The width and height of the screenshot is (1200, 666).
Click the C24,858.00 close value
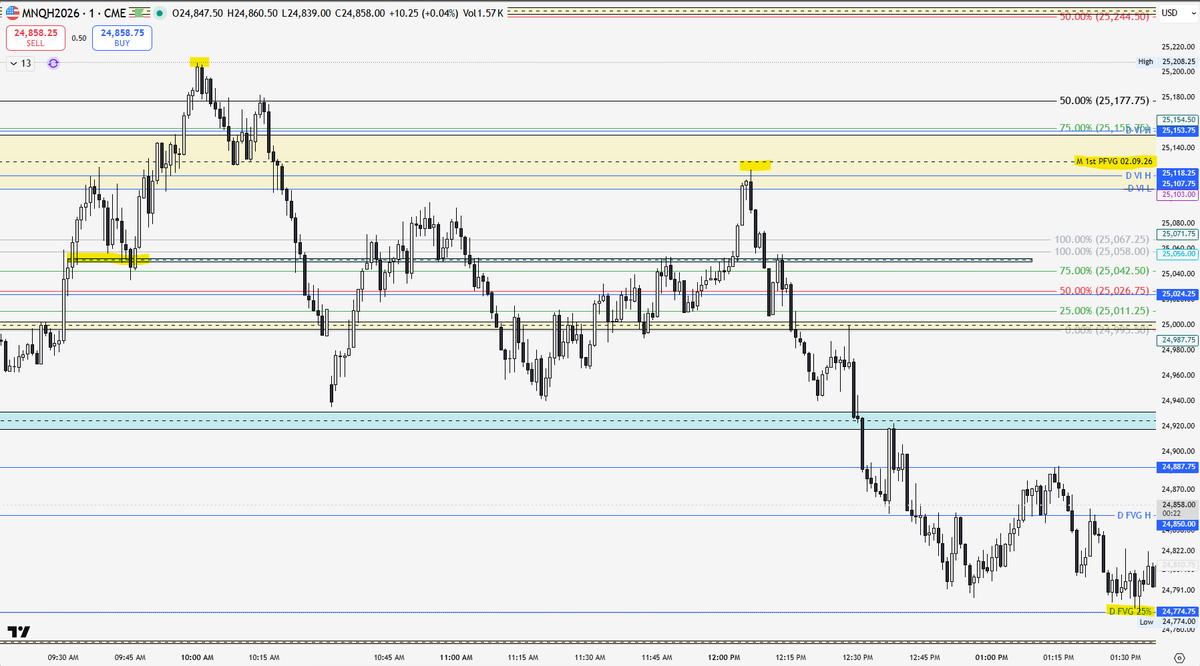click(359, 12)
